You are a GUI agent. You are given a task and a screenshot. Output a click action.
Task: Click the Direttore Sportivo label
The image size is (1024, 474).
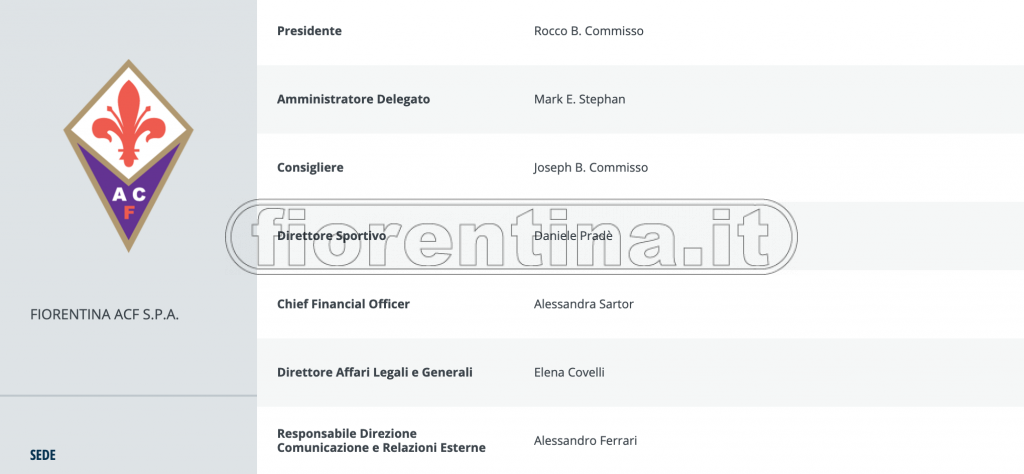(331, 236)
